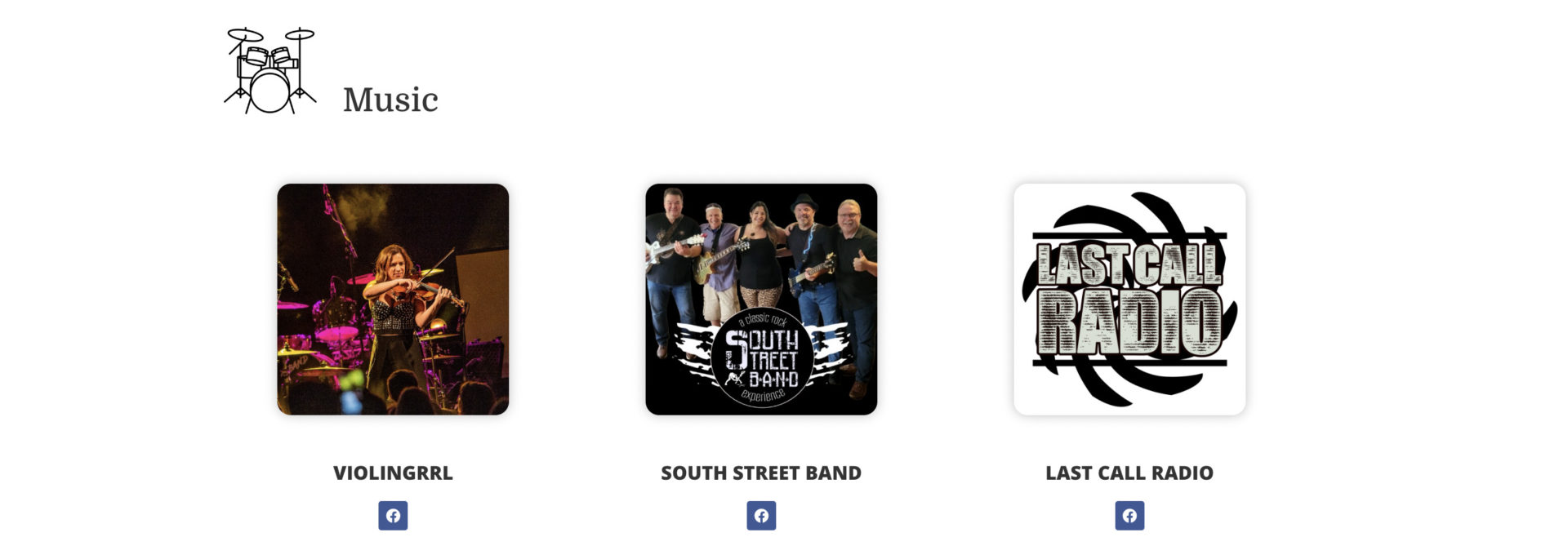The width and height of the screenshot is (1568, 546).
Task: Open the Violingrrl concert photo
Action: click(393, 300)
